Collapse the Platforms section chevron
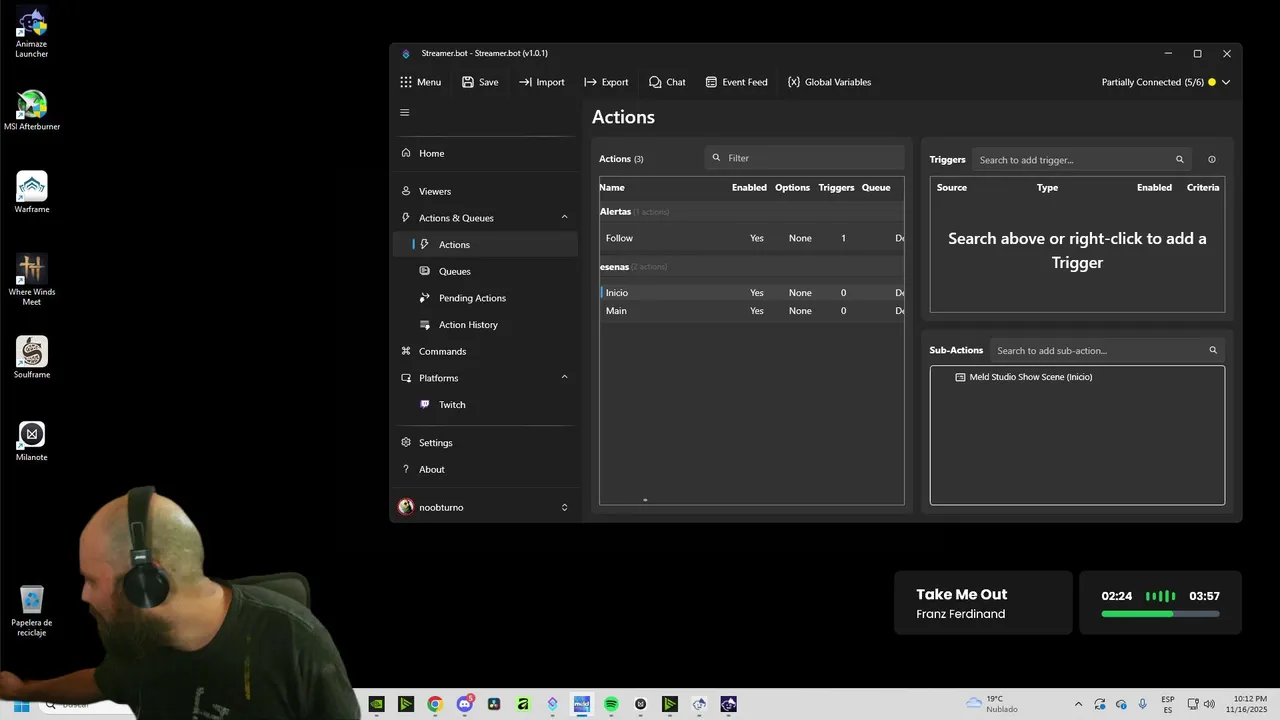Image resolution: width=1280 pixels, height=720 pixels. [564, 377]
